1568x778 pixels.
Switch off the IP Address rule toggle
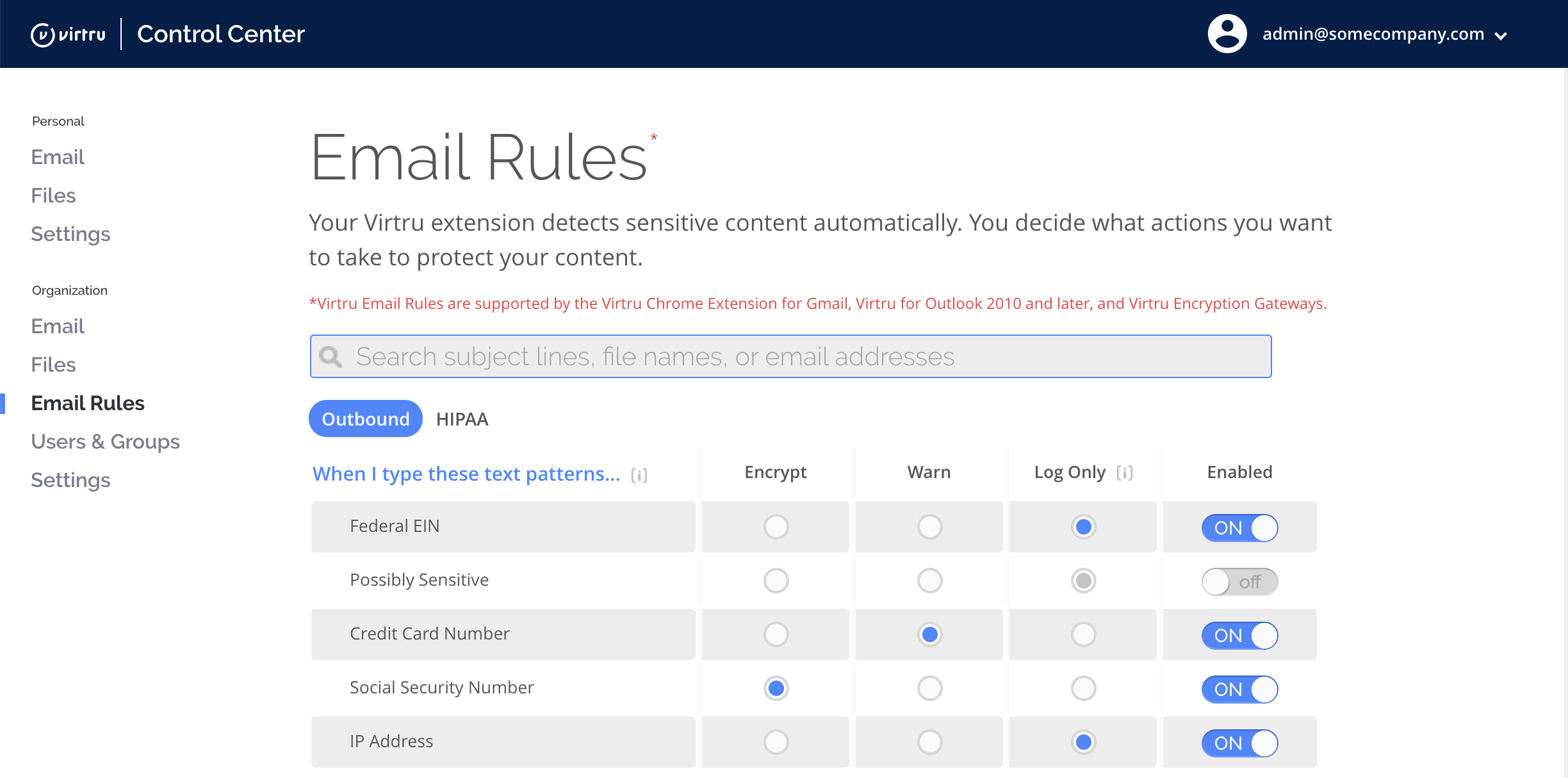pos(1239,743)
